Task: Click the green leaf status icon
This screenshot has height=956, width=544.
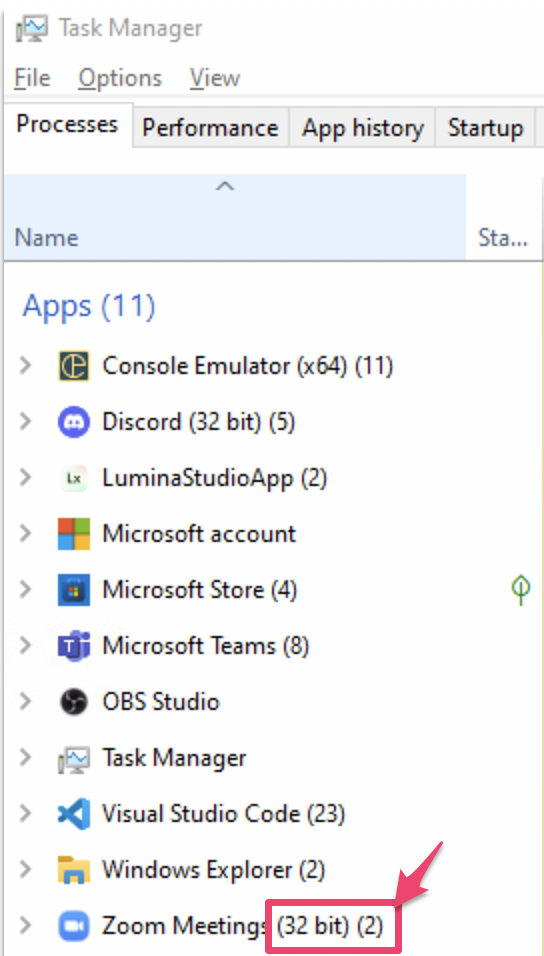Action: coord(521,590)
